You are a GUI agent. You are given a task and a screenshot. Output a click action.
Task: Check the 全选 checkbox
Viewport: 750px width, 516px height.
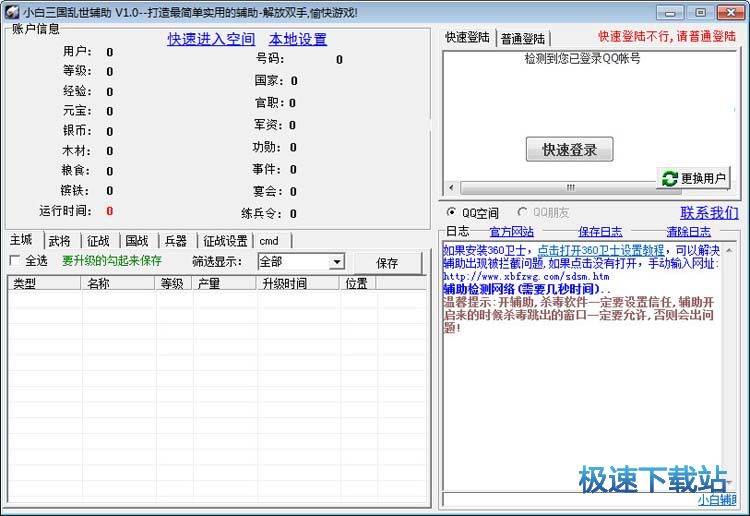point(15,261)
